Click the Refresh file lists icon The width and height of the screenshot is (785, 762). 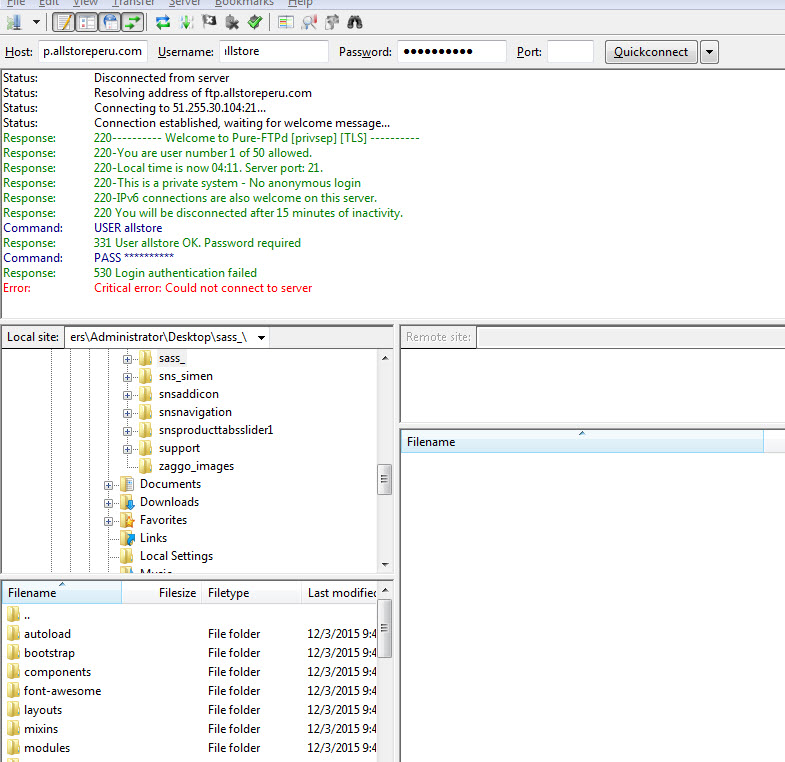tap(162, 21)
